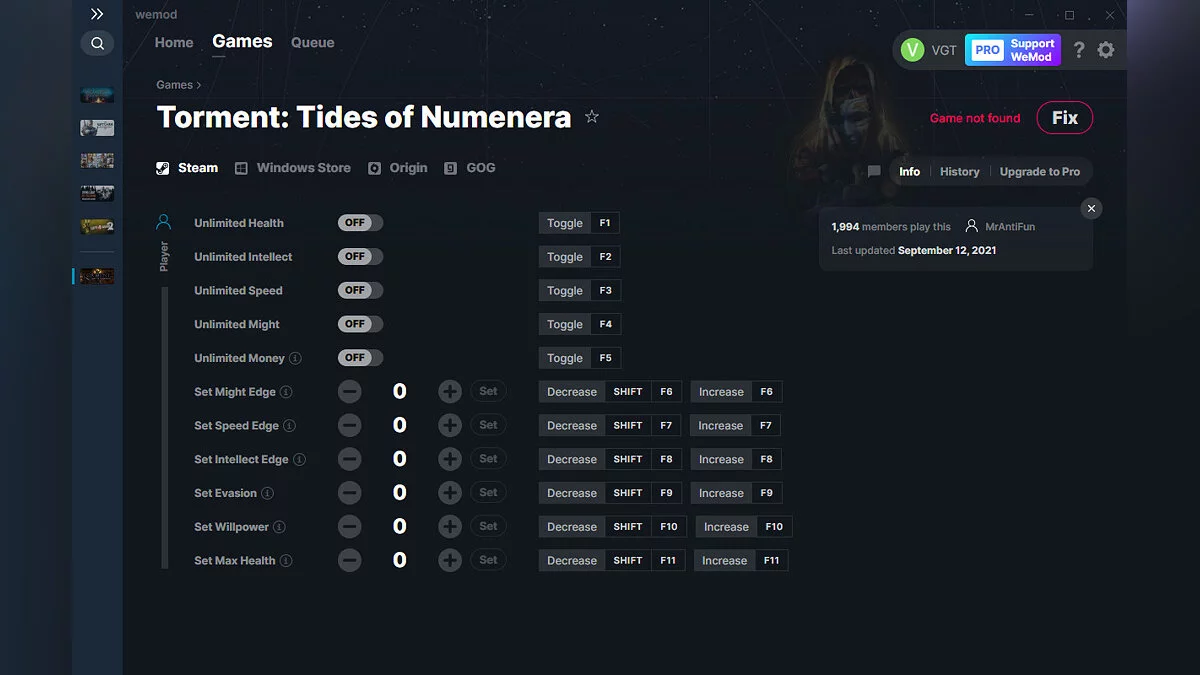Open search from the left sidebar
This screenshot has width=1200, height=675.
(97, 43)
